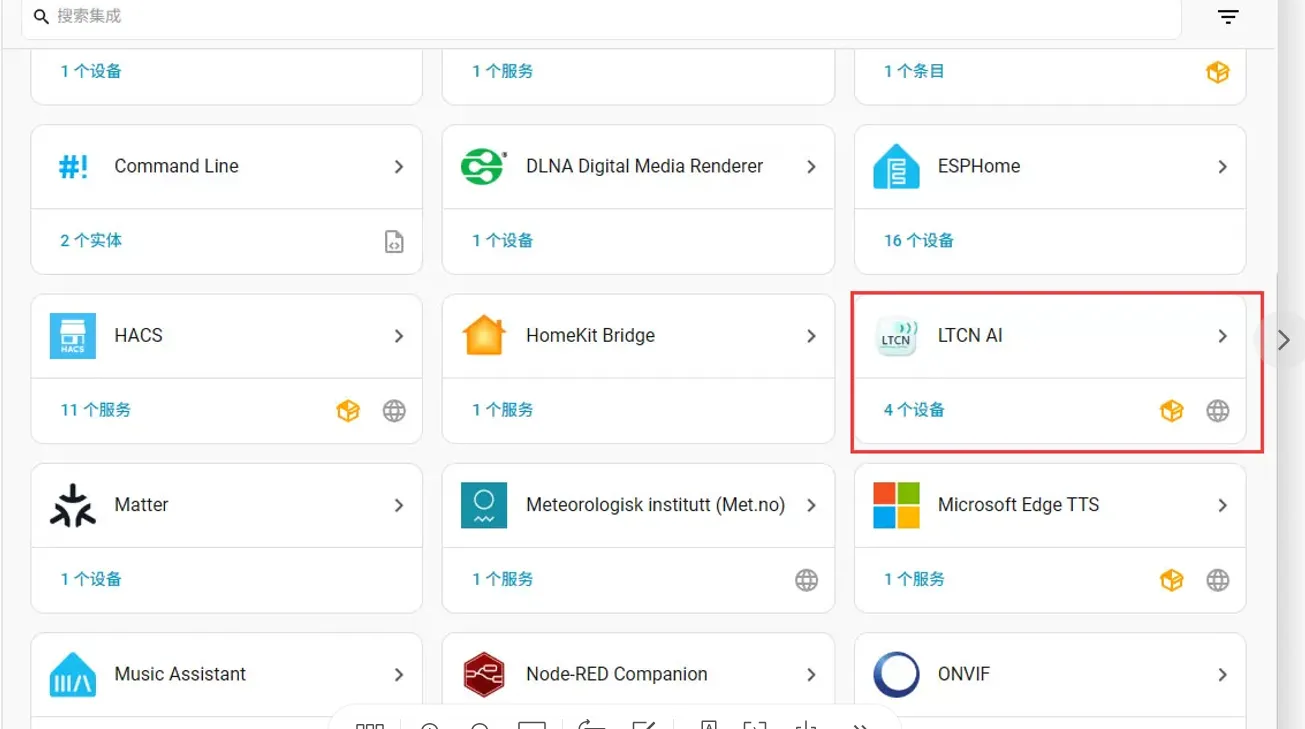Select the Meteorologisk institutt (Met.no) name
1305x729 pixels.
point(656,505)
